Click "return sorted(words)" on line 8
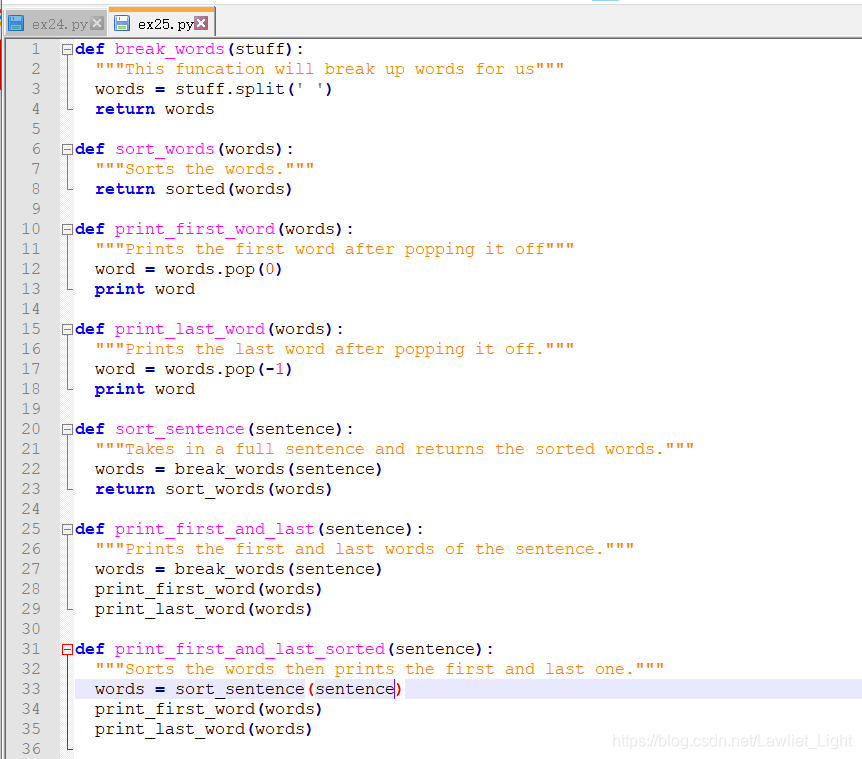The image size is (862, 759). pyautogui.click(x=194, y=189)
